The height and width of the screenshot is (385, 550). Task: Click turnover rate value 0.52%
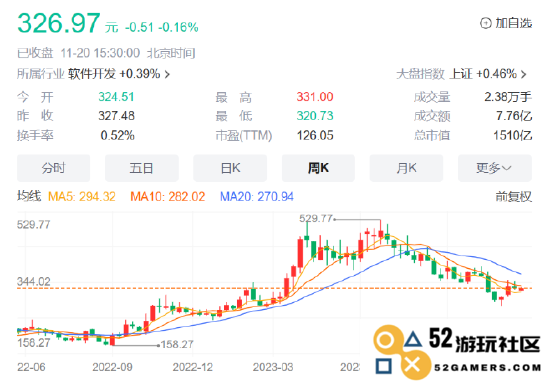(118, 135)
